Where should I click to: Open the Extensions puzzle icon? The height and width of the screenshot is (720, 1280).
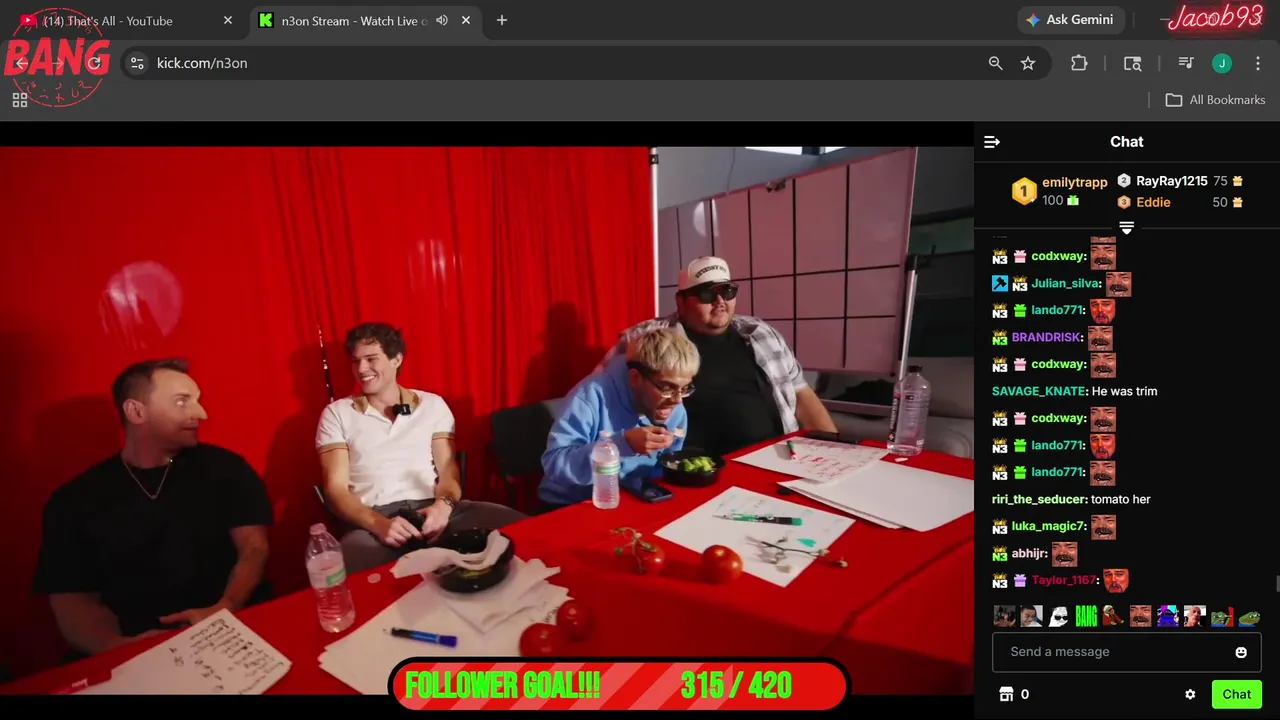[x=1079, y=63]
